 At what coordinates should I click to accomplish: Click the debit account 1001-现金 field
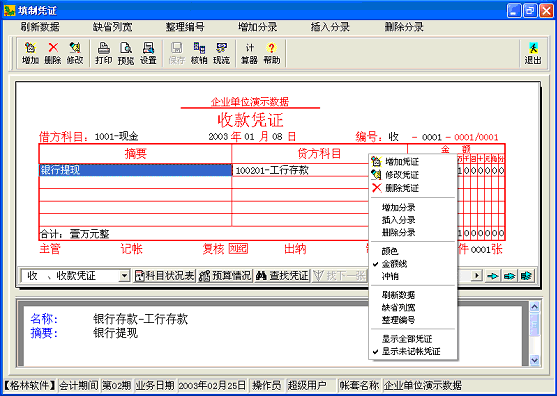[117, 136]
